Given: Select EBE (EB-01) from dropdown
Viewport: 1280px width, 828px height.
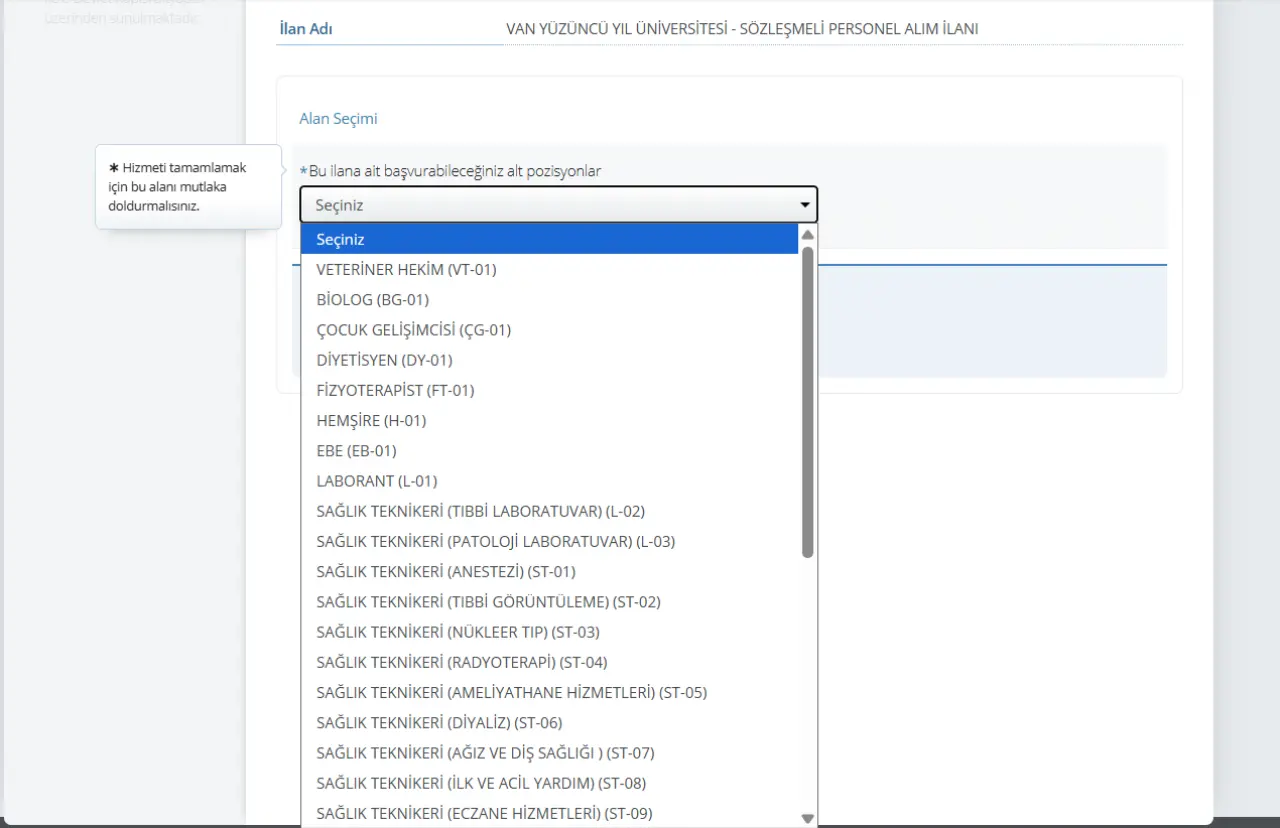Looking at the screenshot, I should (x=356, y=450).
